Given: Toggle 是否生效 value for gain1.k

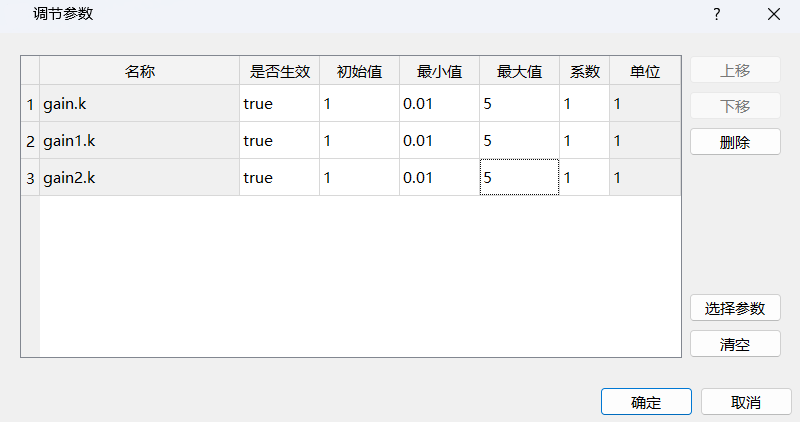Looking at the screenshot, I should pos(279,141).
